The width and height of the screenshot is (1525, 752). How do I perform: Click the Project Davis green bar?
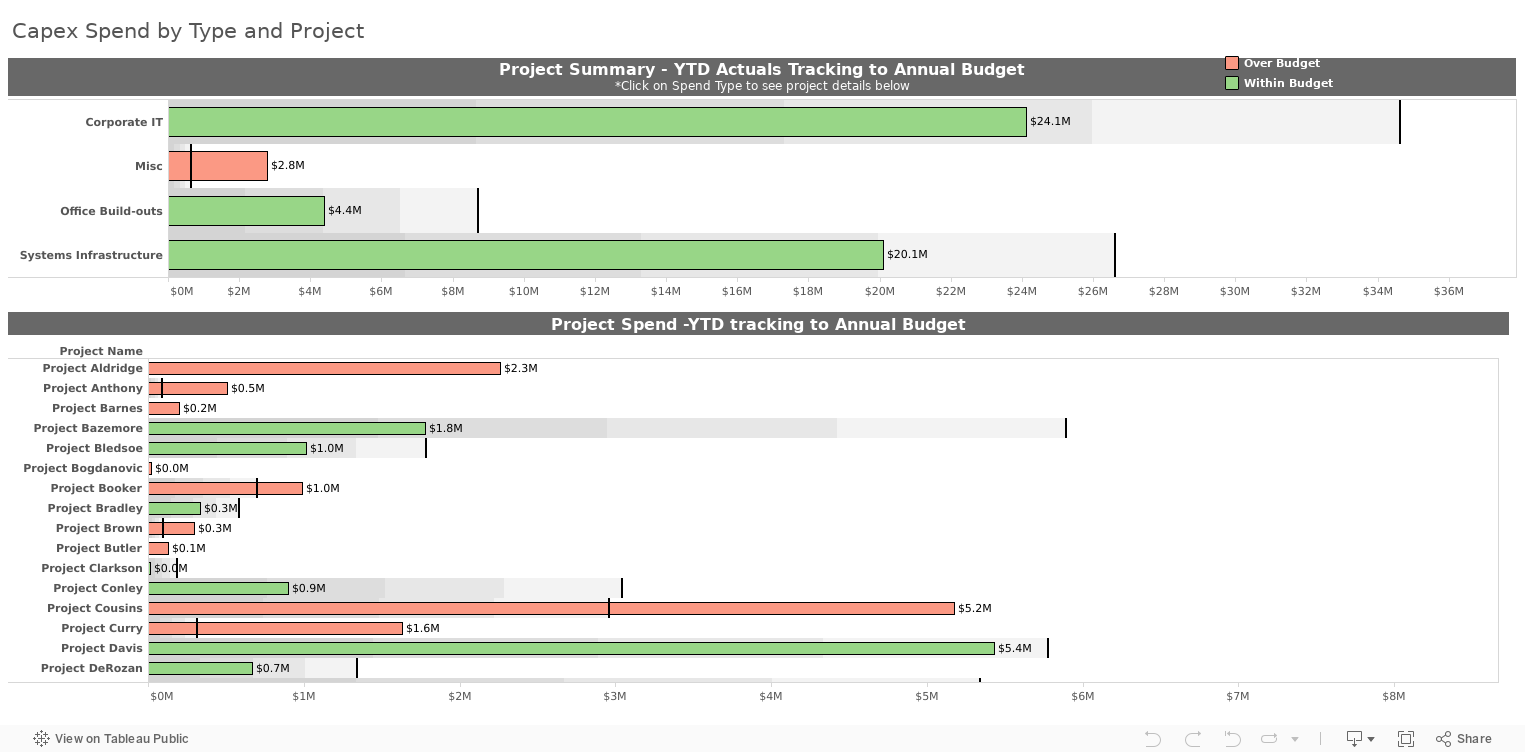tap(571, 648)
